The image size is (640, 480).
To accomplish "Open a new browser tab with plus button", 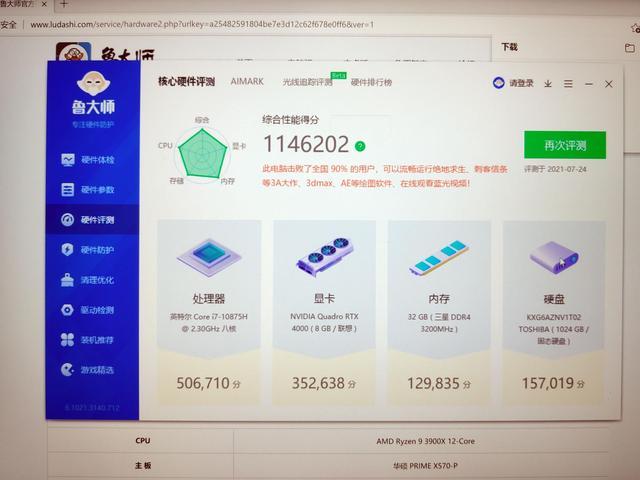I will coord(64,4).
